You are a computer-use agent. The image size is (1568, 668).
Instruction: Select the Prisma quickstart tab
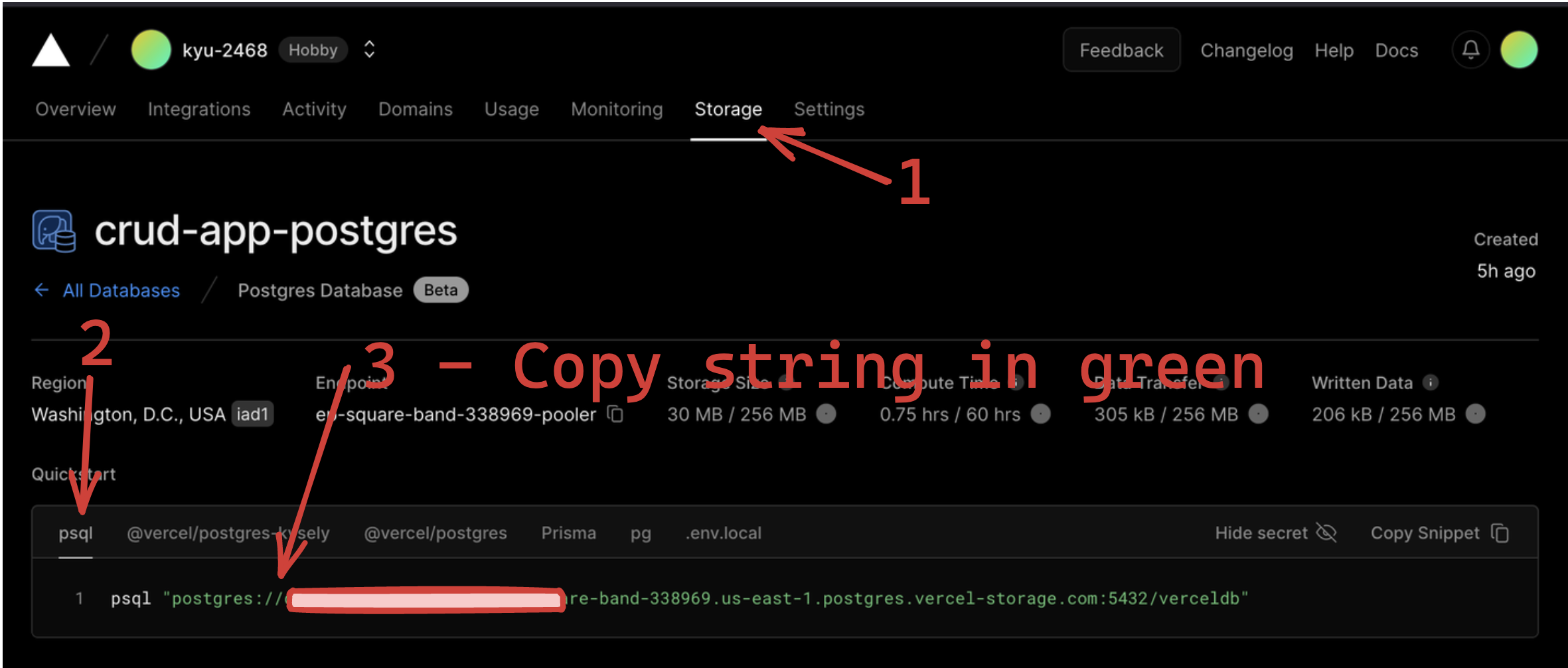coord(568,533)
